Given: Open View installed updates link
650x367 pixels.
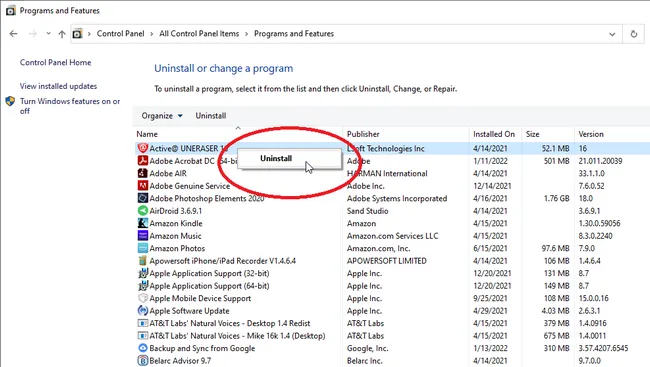Looking at the screenshot, I should pos(58,86).
